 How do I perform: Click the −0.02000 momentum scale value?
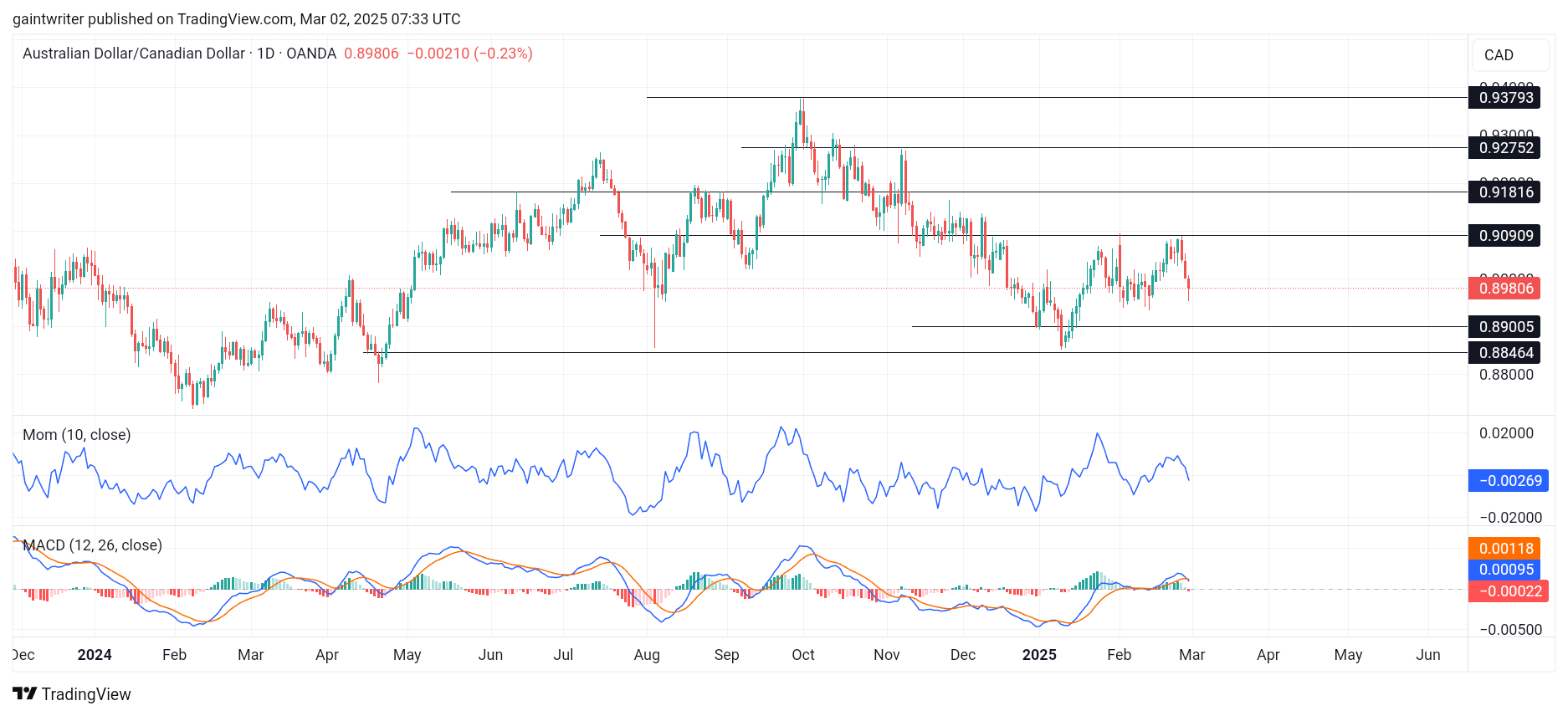[x=1510, y=518]
